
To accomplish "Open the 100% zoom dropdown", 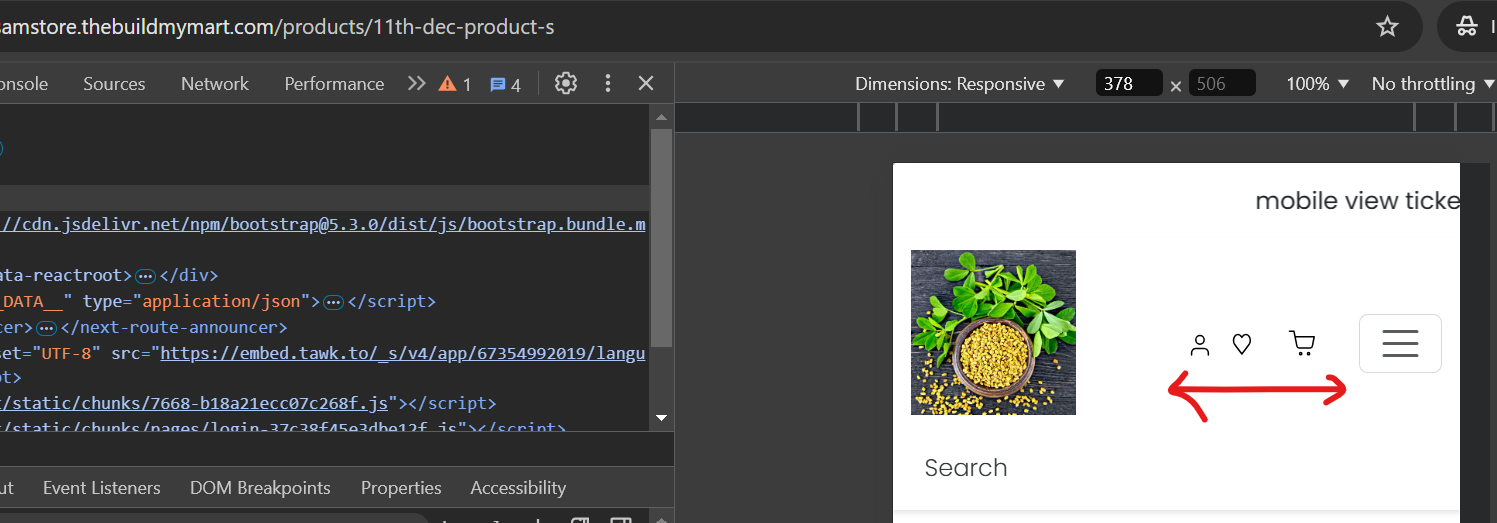I will (x=1318, y=84).
